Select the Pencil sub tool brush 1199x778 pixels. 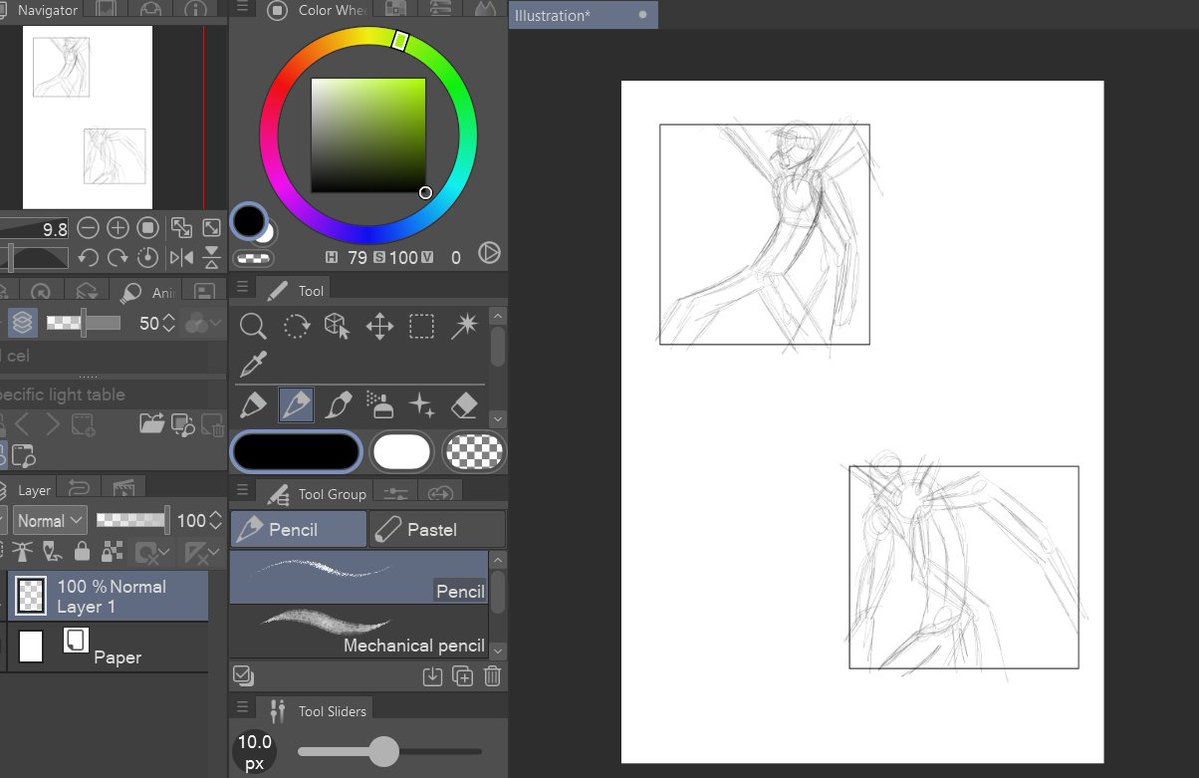tap(359, 578)
